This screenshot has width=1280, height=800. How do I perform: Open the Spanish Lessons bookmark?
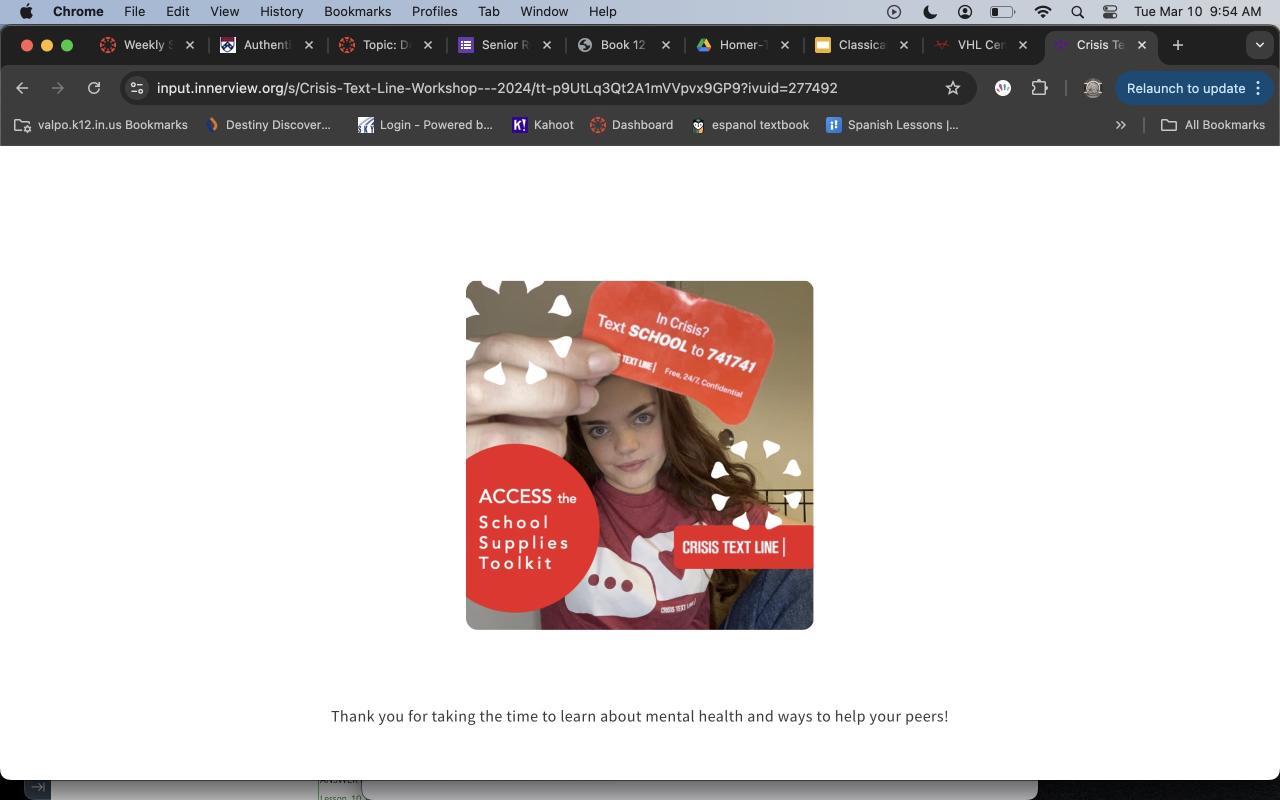(x=892, y=125)
